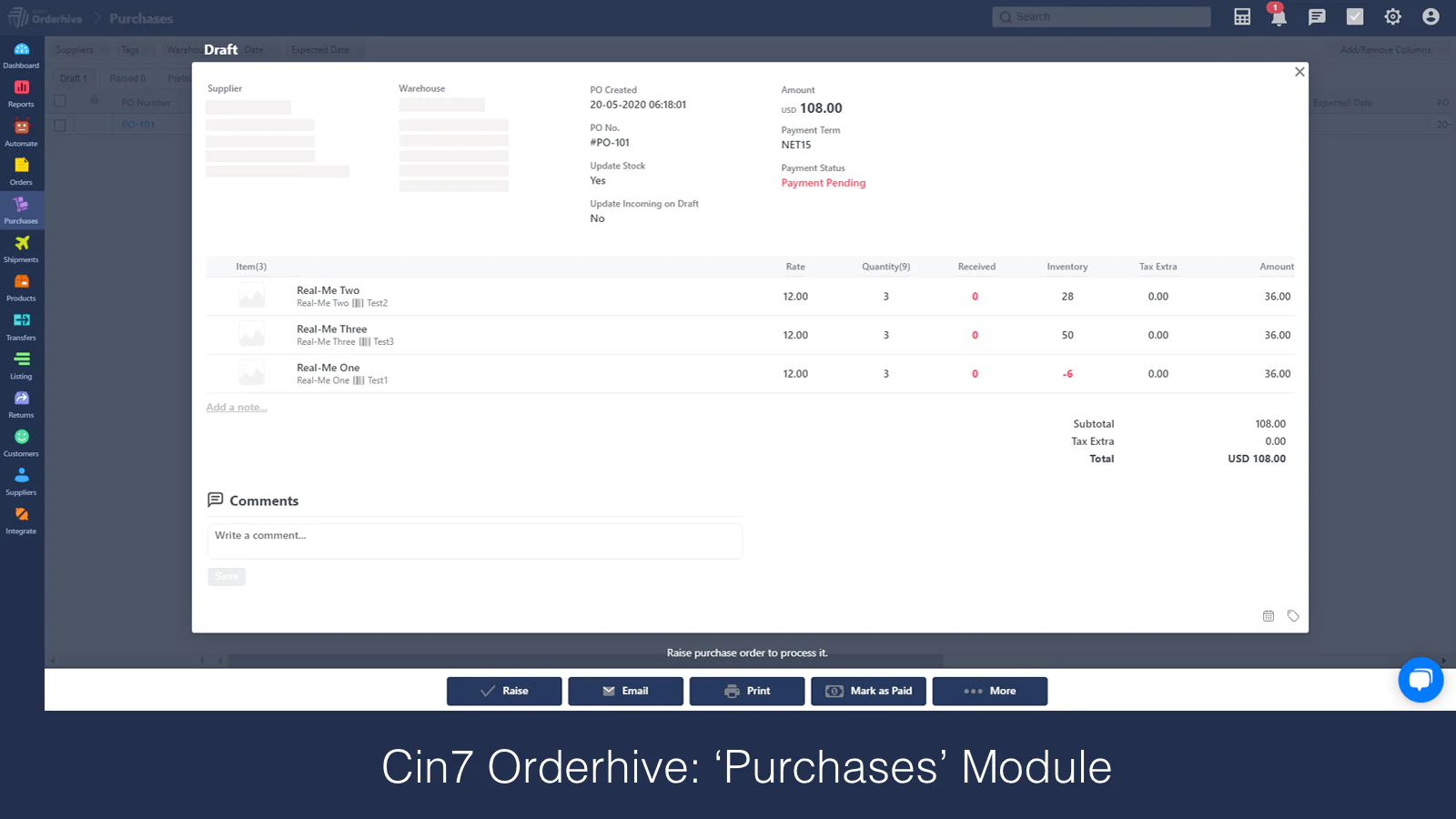Click the Purchases breadcrumb title
The height and width of the screenshot is (819, 1456).
tap(141, 18)
